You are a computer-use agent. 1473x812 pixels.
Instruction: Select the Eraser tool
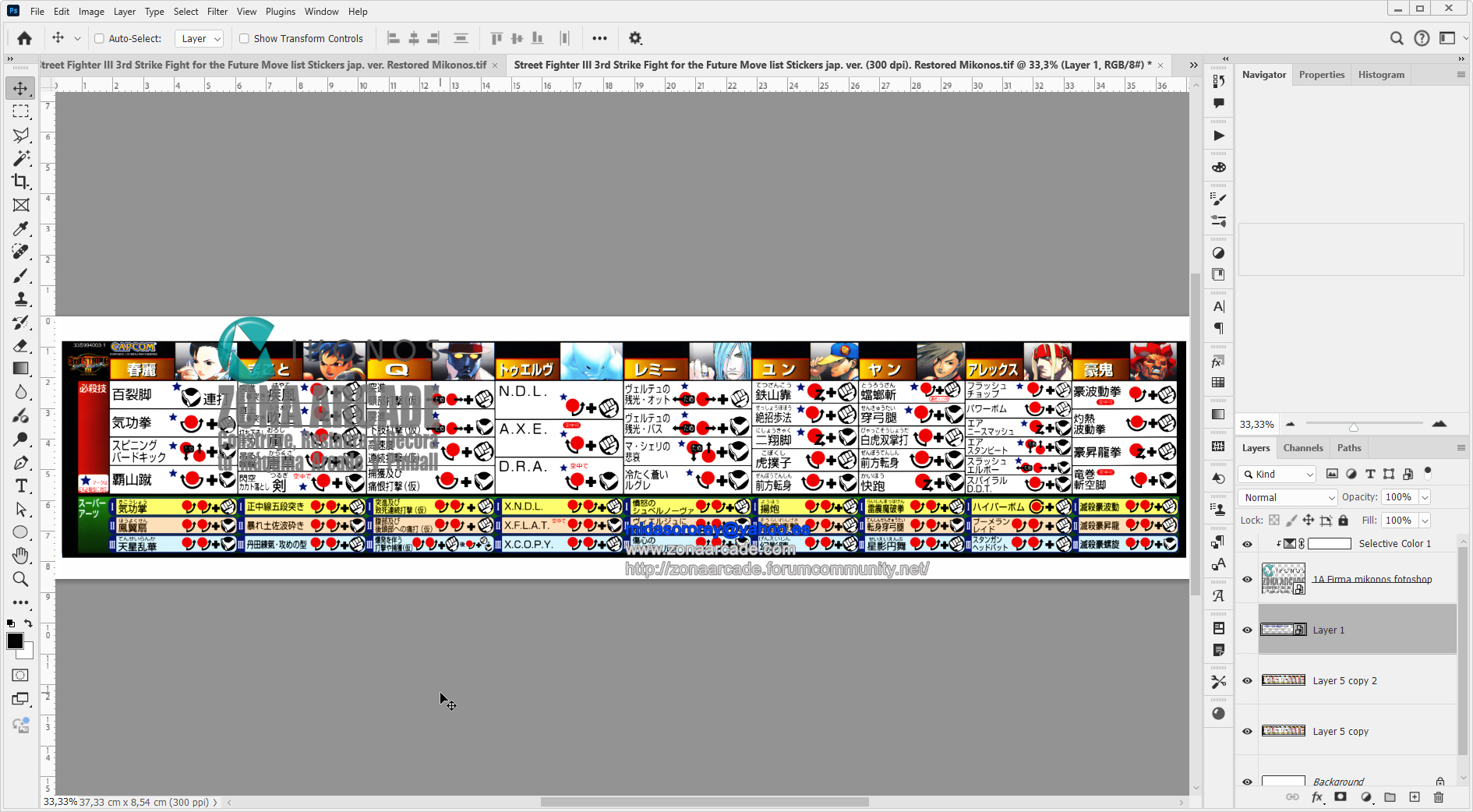pos(21,345)
